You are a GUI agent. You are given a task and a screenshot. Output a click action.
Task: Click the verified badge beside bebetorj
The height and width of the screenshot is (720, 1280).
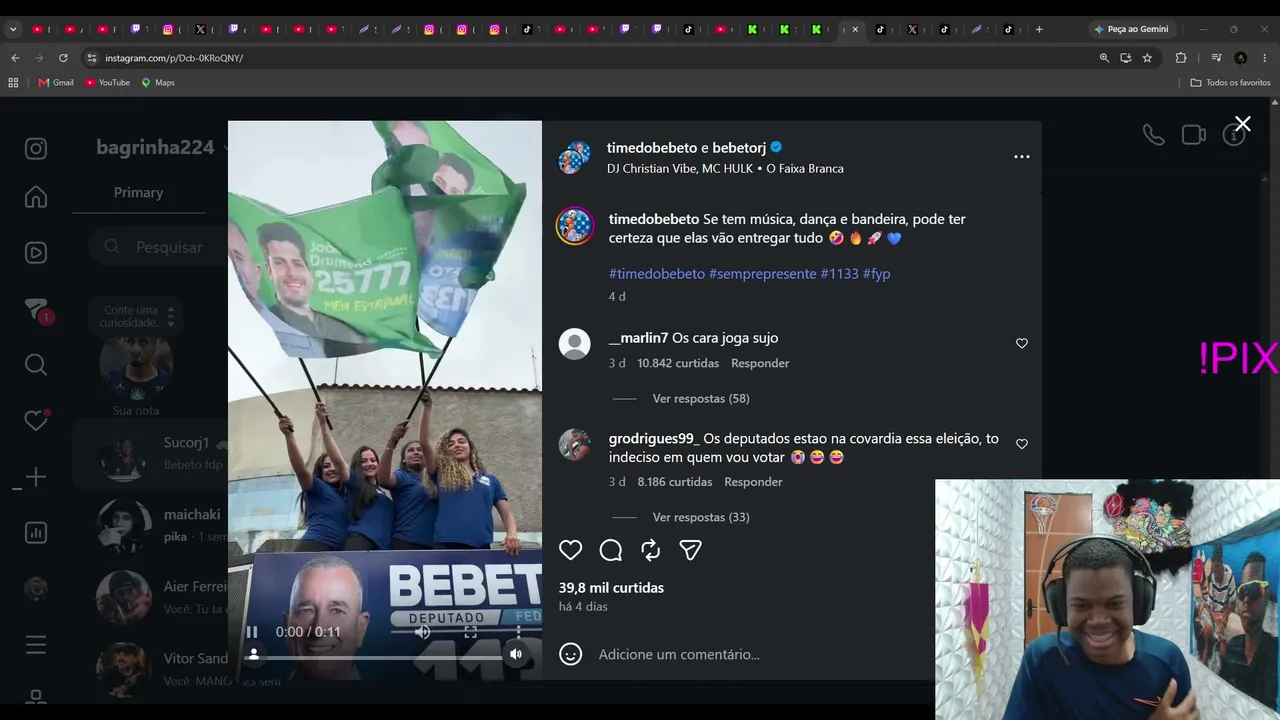click(x=776, y=148)
